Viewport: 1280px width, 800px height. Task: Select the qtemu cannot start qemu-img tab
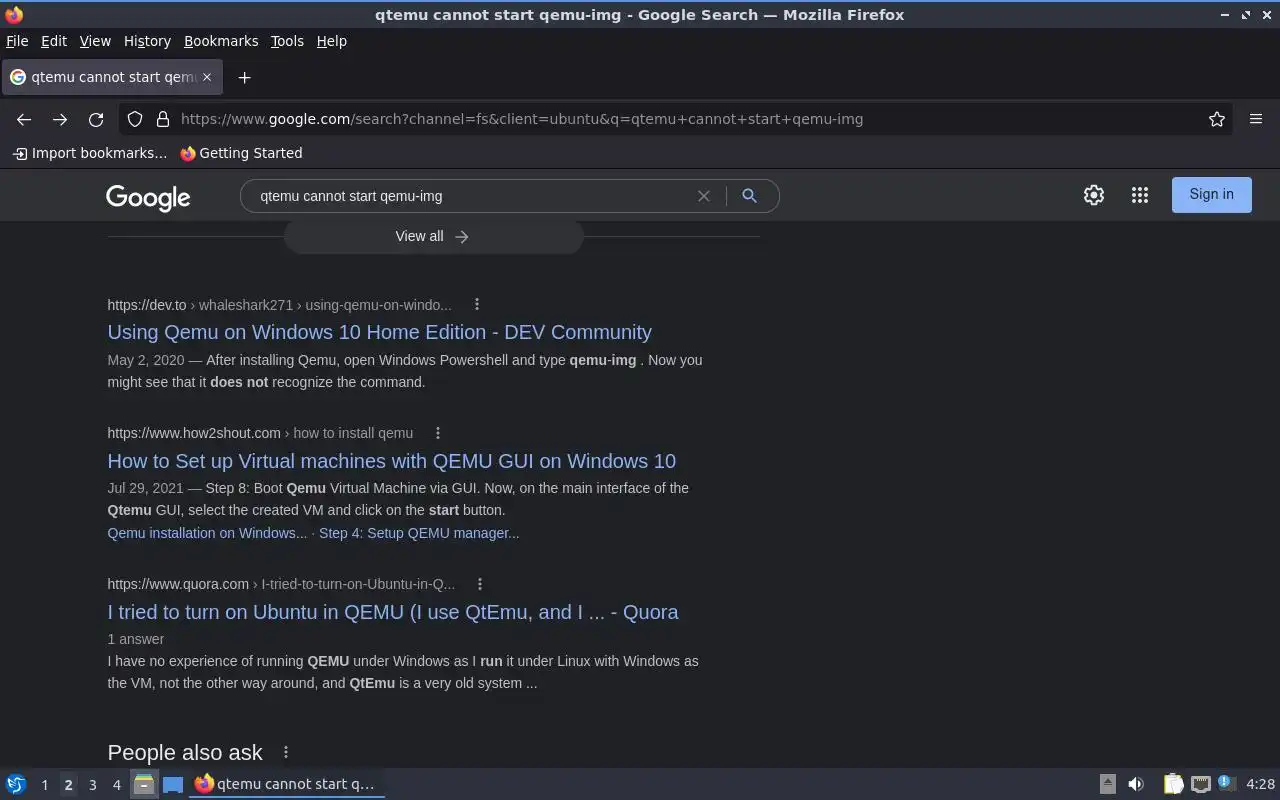(112, 77)
